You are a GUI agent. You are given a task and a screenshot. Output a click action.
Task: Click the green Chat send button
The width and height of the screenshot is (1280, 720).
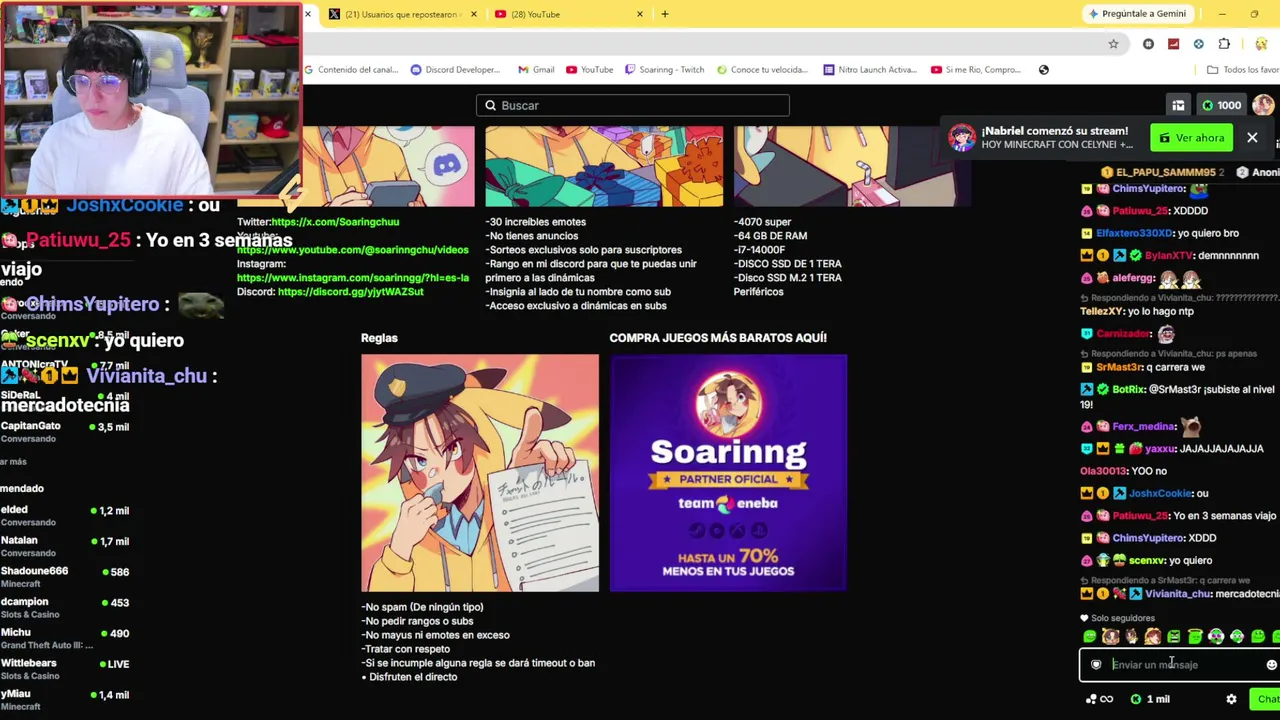[1266, 700]
